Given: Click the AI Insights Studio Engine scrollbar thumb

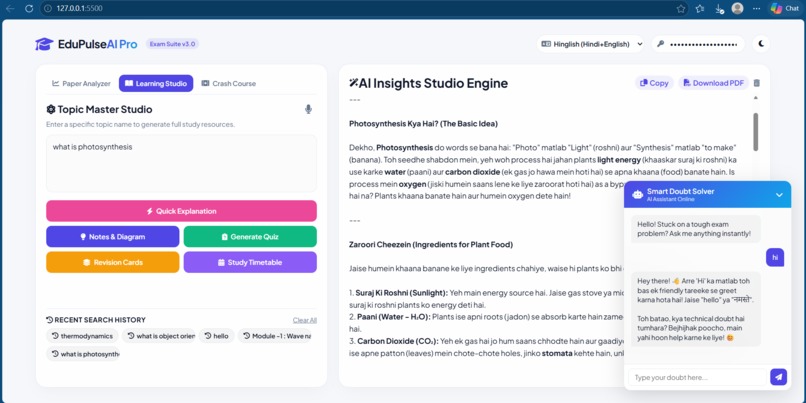Looking at the screenshot, I should (756, 132).
